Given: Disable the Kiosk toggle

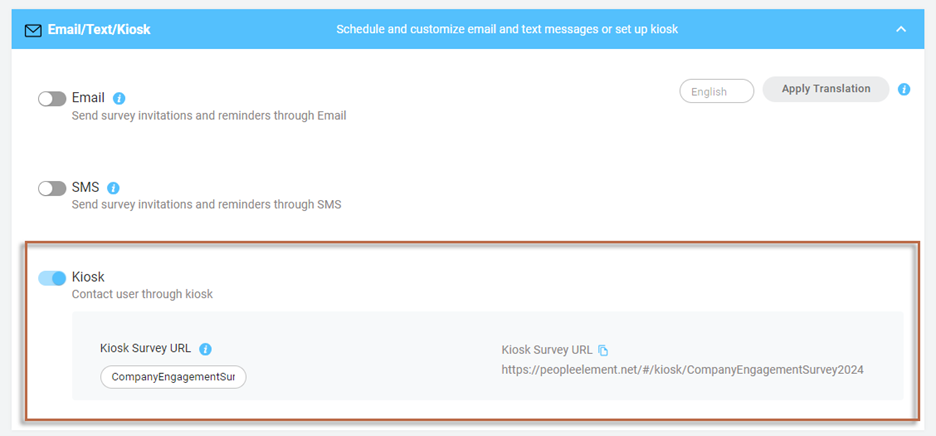Looking at the screenshot, I should (x=52, y=278).
